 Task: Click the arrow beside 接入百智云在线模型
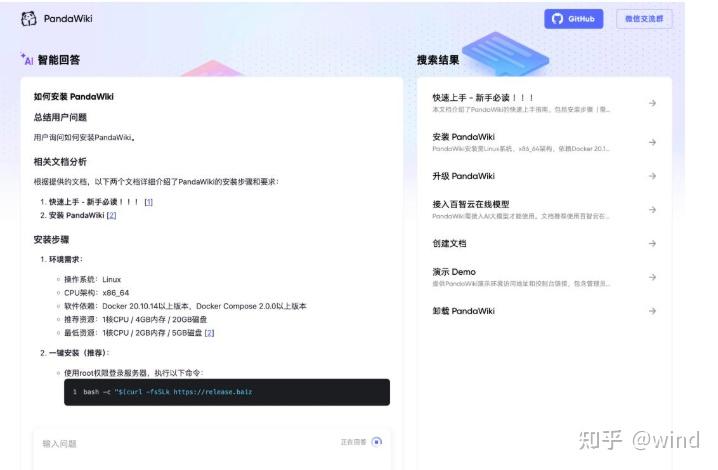652,210
